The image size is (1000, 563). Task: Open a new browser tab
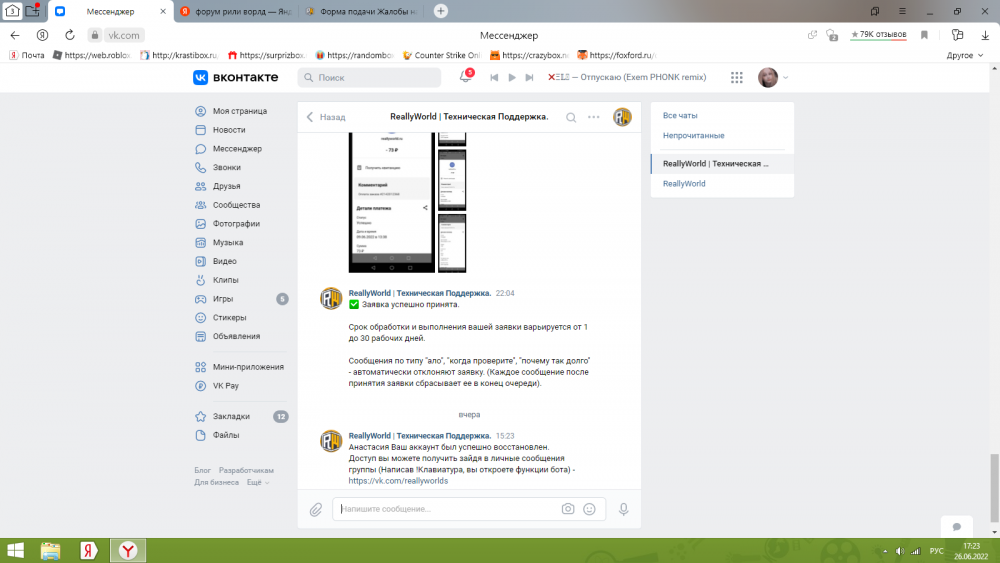click(x=440, y=11)
